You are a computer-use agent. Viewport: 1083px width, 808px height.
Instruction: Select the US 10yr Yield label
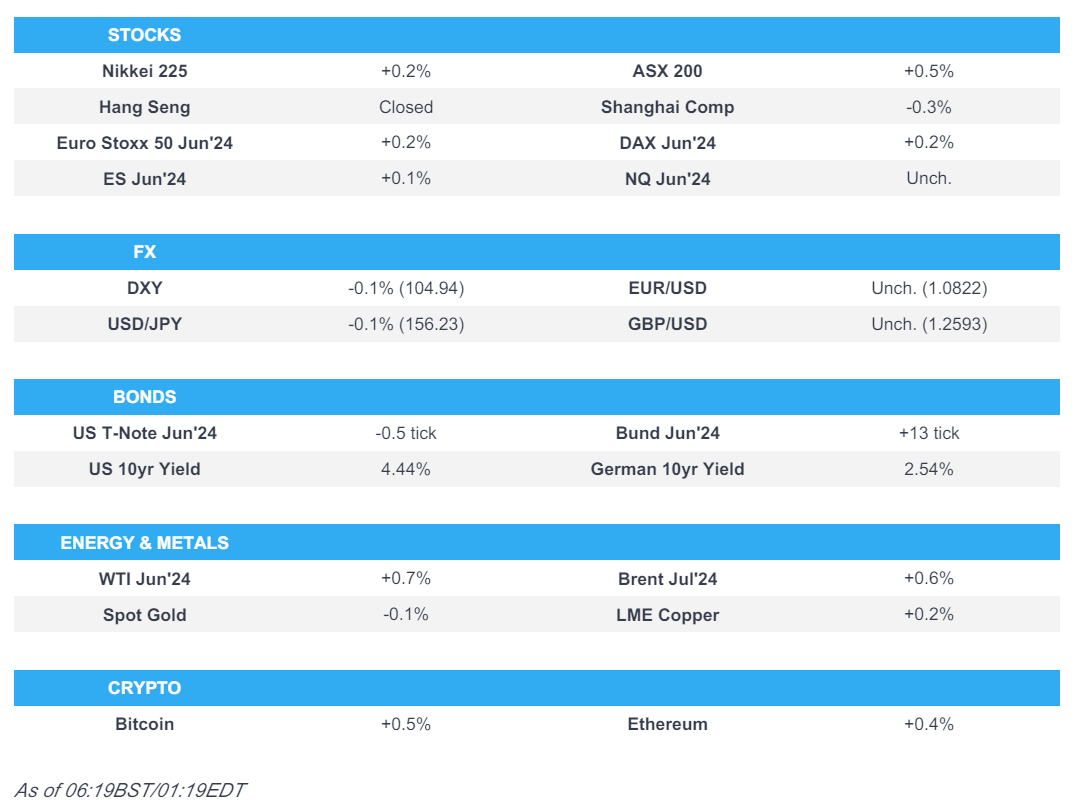coord(144,469)
